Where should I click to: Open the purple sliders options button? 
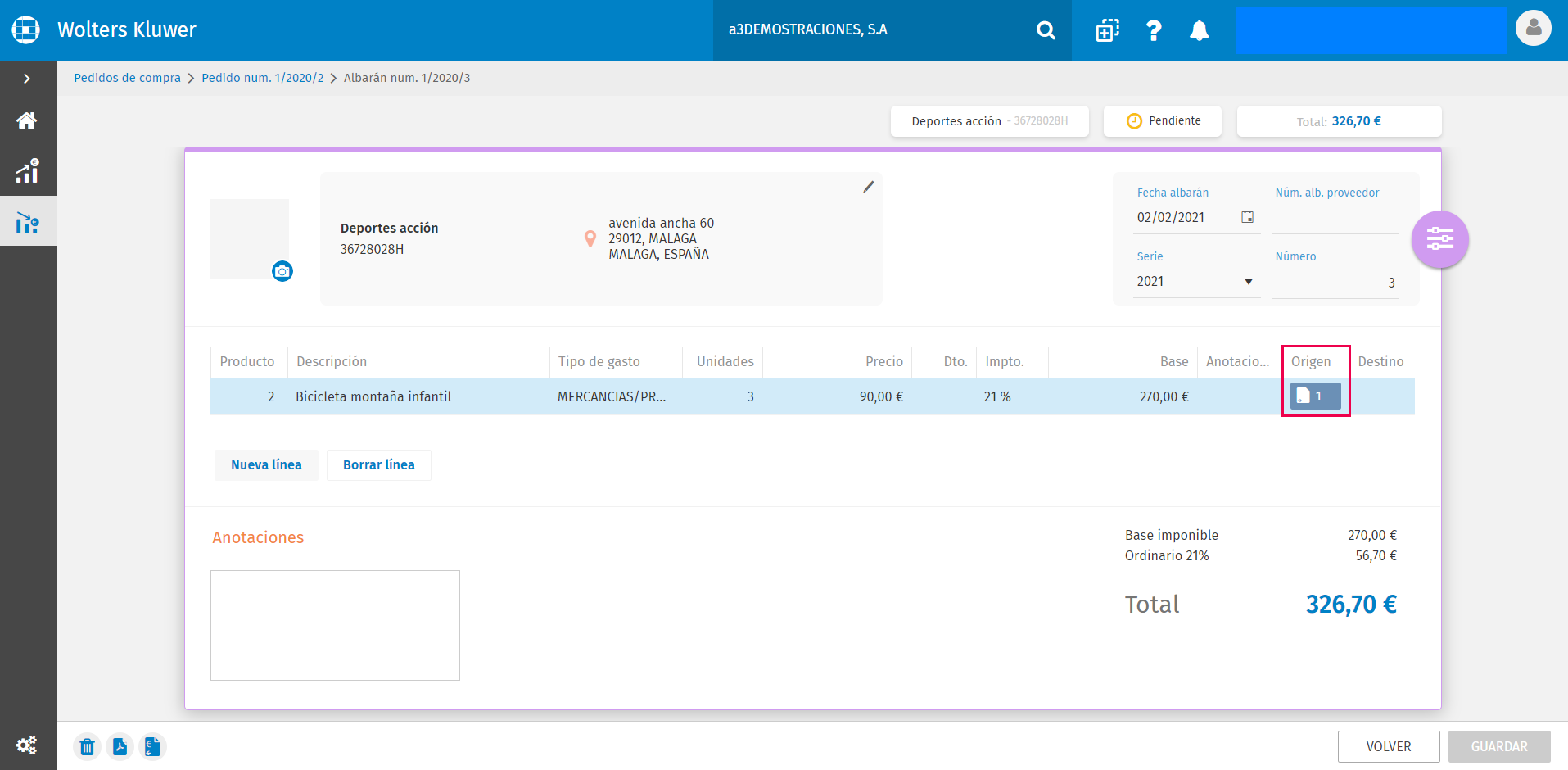(x=1439, y=239)
